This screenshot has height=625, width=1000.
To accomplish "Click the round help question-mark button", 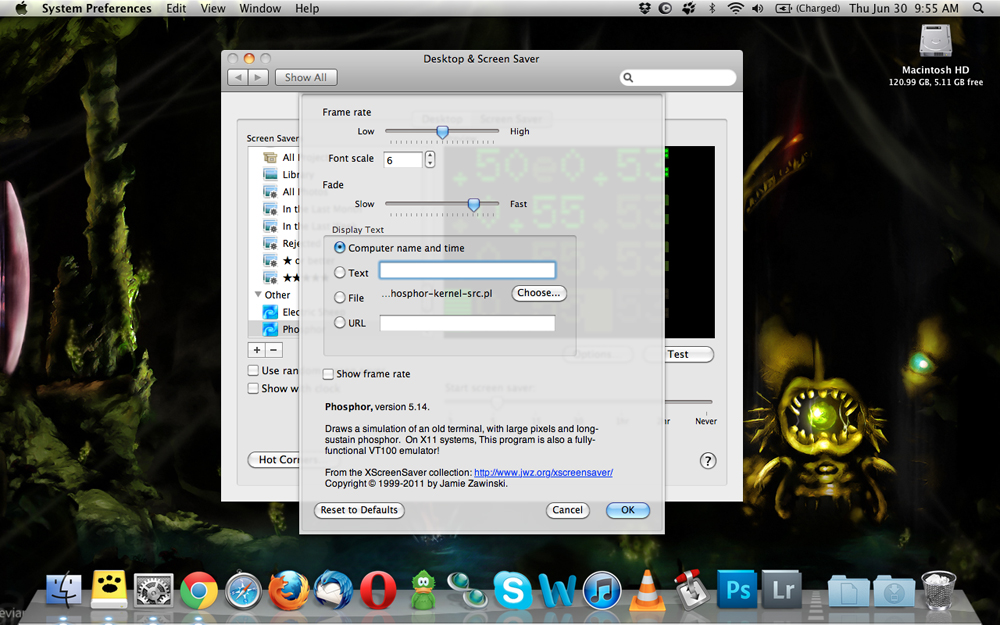I will coord(708,460).
